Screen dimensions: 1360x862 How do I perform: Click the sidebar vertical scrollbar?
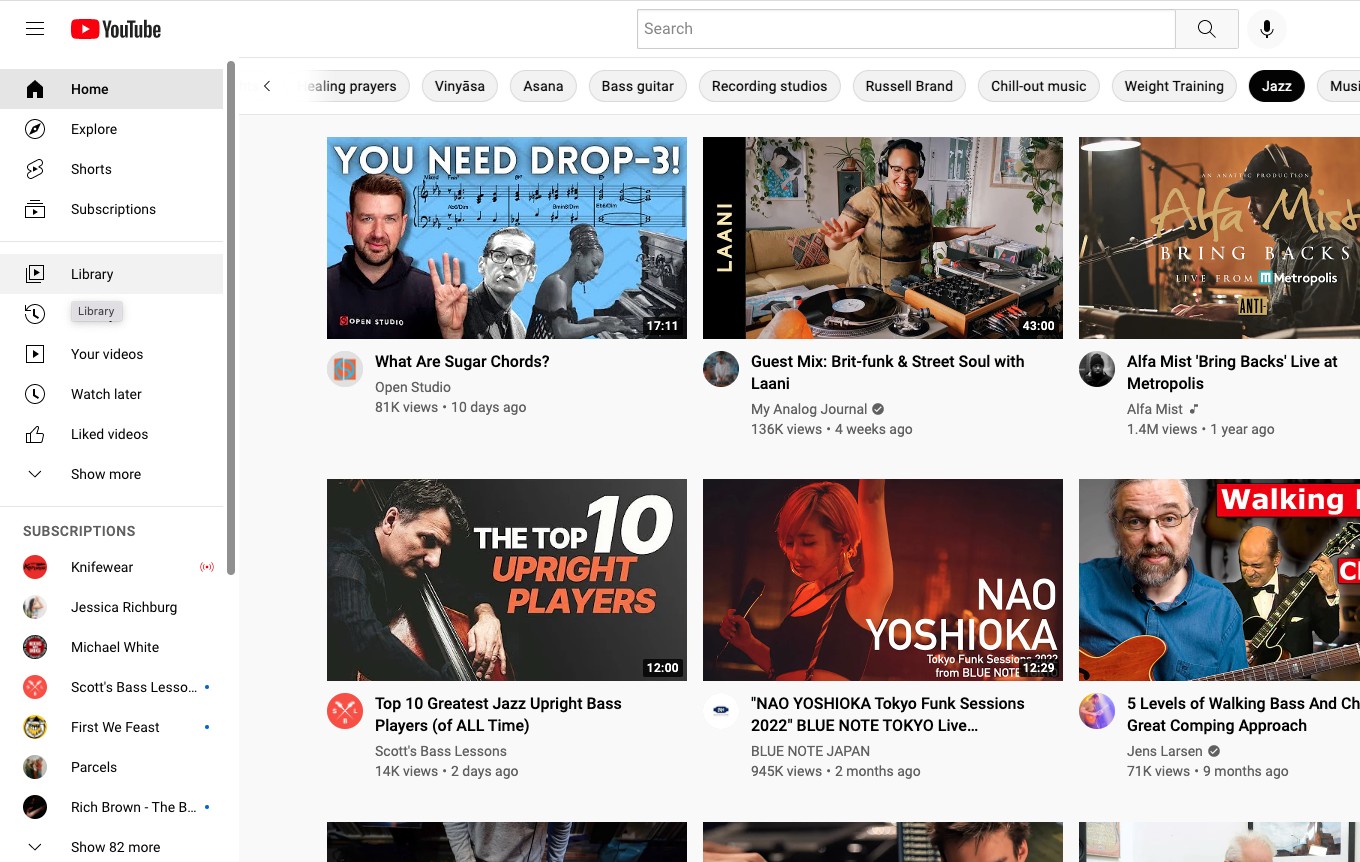click(231, 318)
